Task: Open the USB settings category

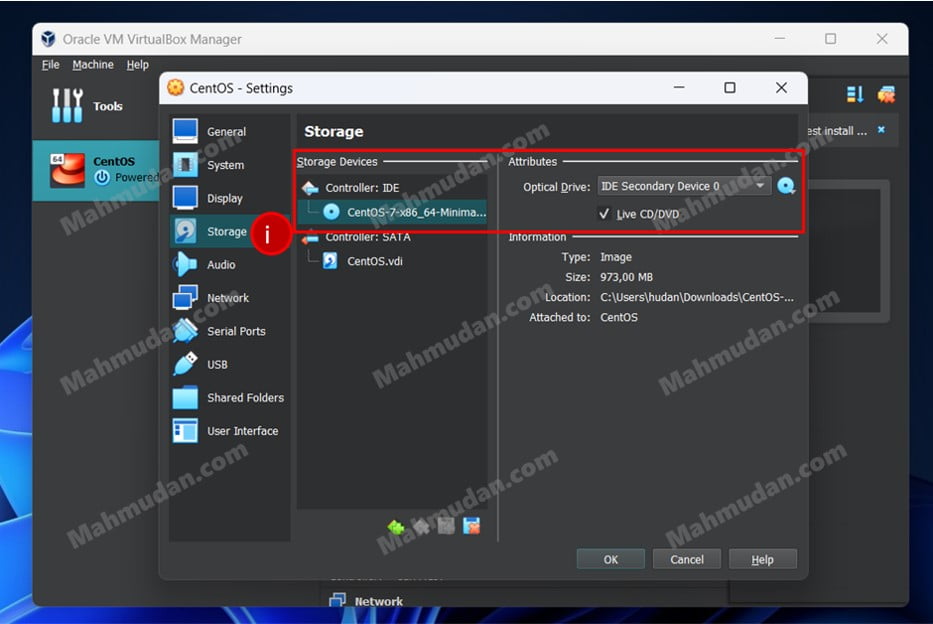Action: click(x=228, y=365)
